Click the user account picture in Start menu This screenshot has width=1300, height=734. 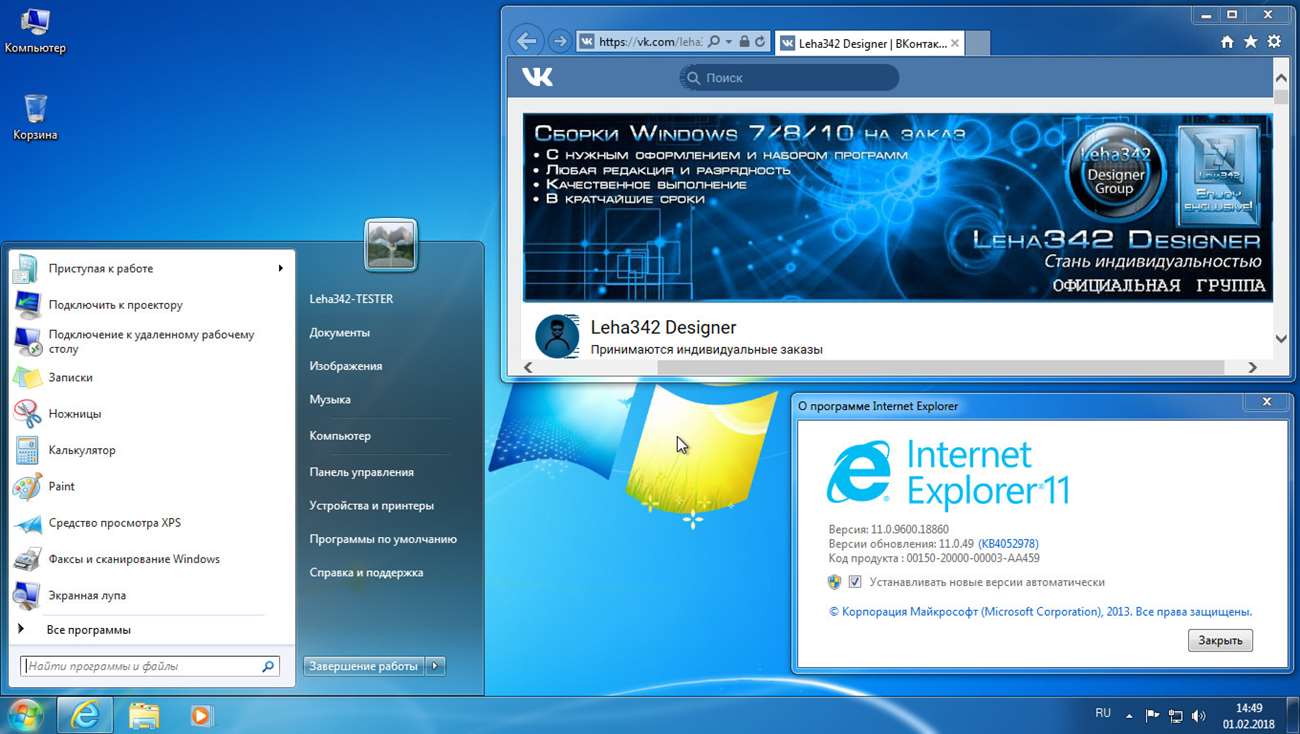pos(390,244)
